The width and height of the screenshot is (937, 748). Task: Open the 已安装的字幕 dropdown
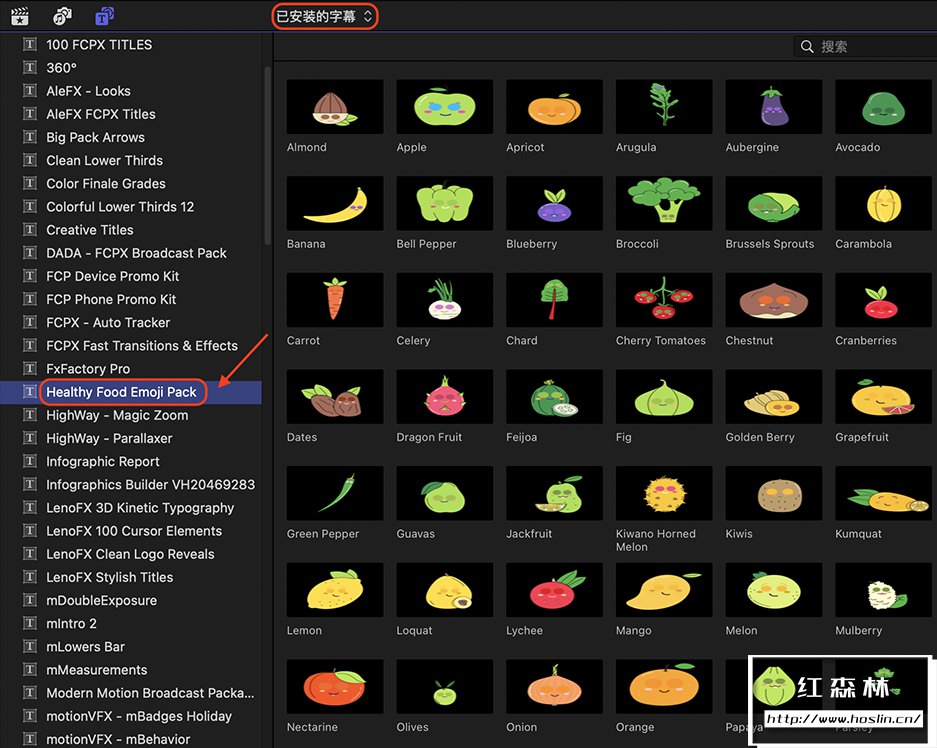324,16
